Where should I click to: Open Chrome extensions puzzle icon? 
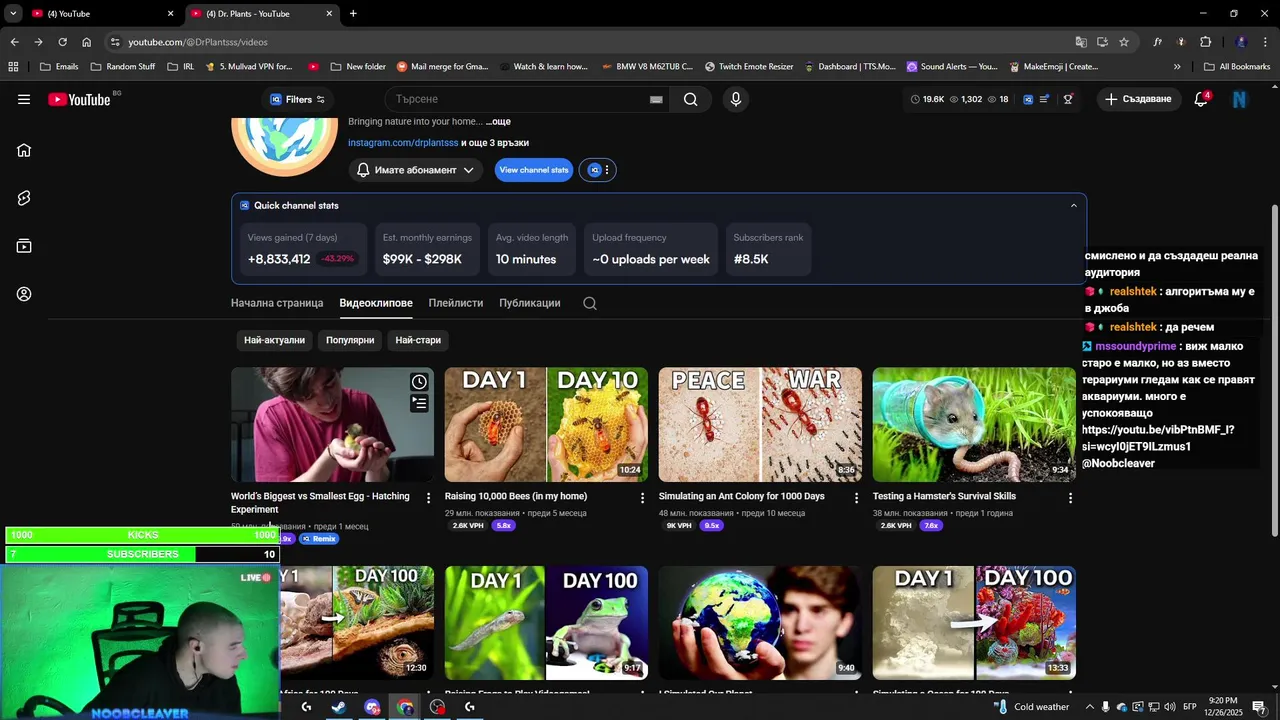click(x=1205, y=42)
